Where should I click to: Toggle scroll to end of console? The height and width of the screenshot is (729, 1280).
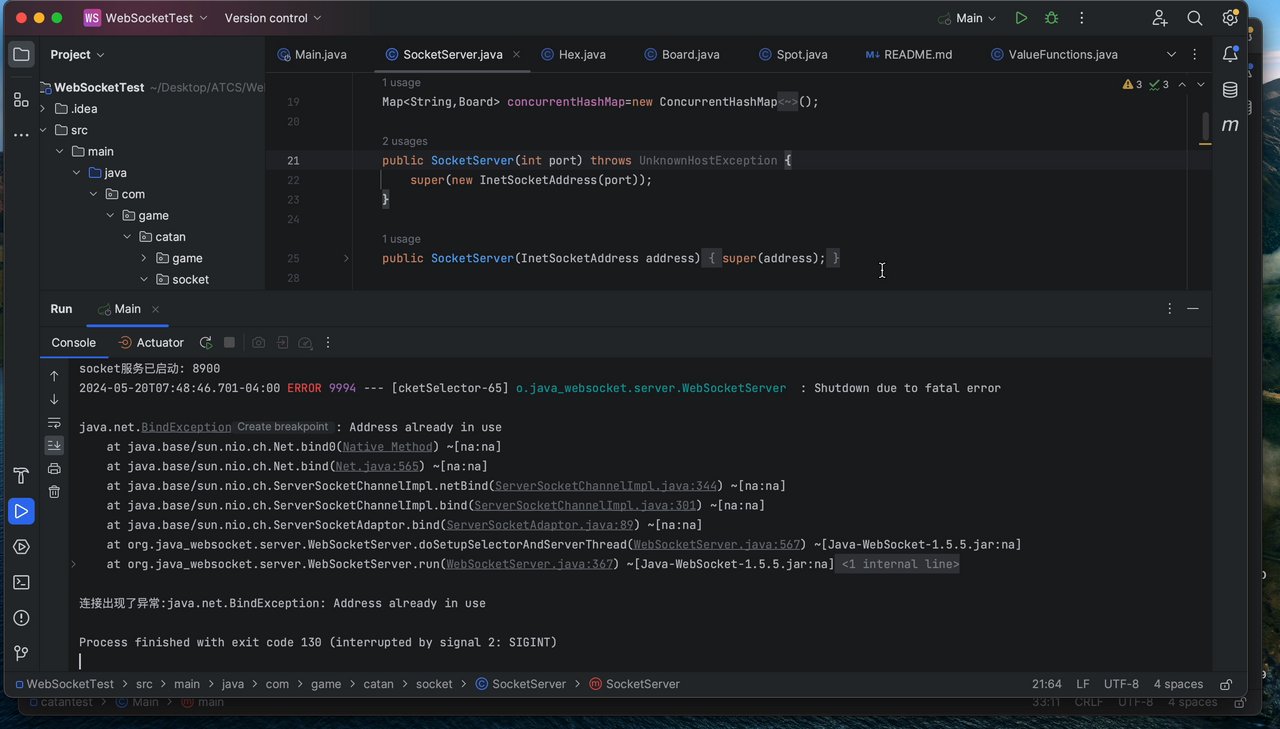[x=54, y=445]
